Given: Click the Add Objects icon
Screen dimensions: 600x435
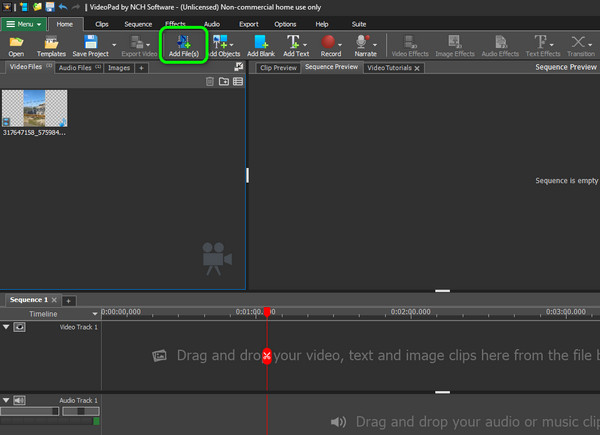Looking at the screenshot, I should point(220,42).
